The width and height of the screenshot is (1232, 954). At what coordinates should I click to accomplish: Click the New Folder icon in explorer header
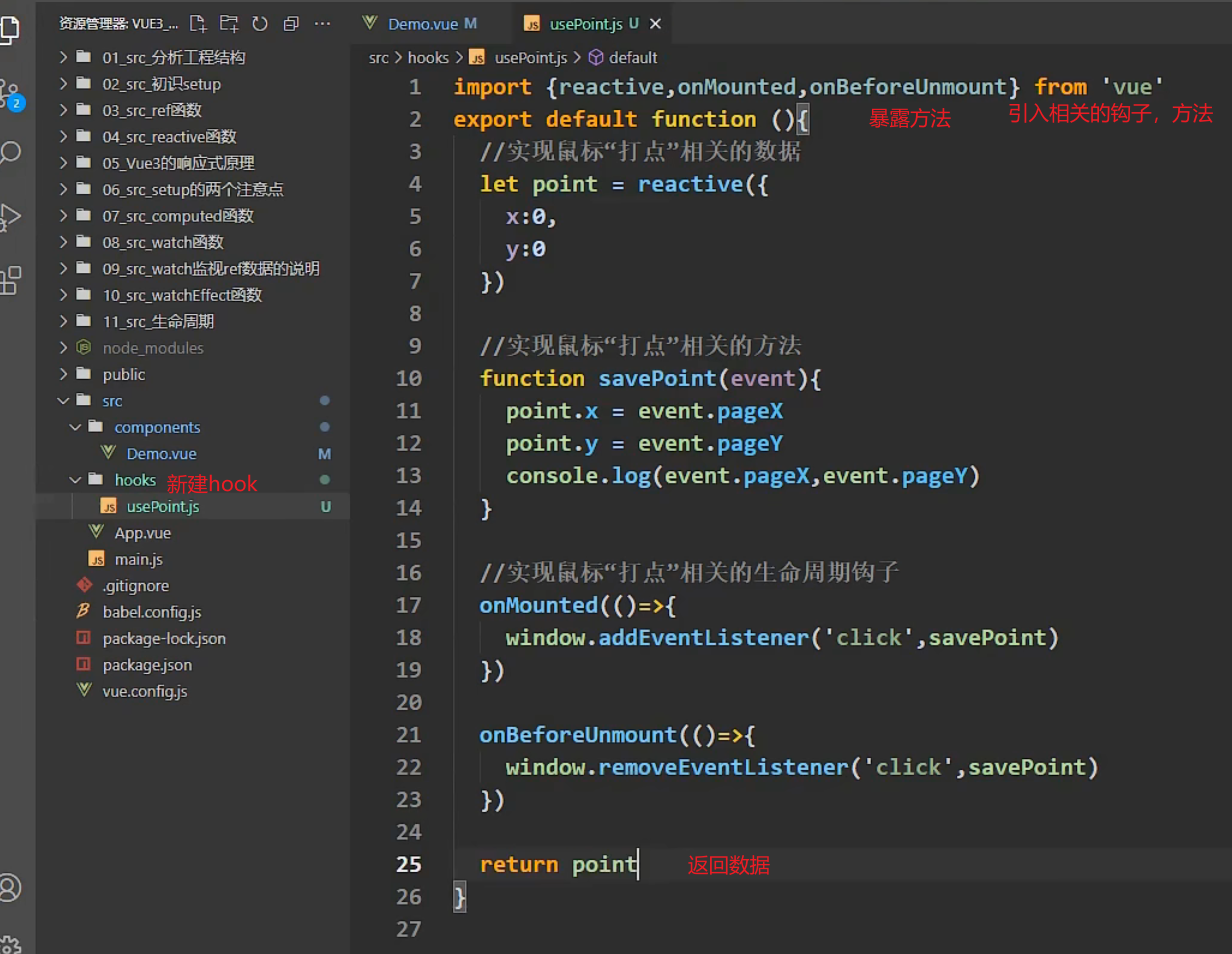(x=229, y=23)
